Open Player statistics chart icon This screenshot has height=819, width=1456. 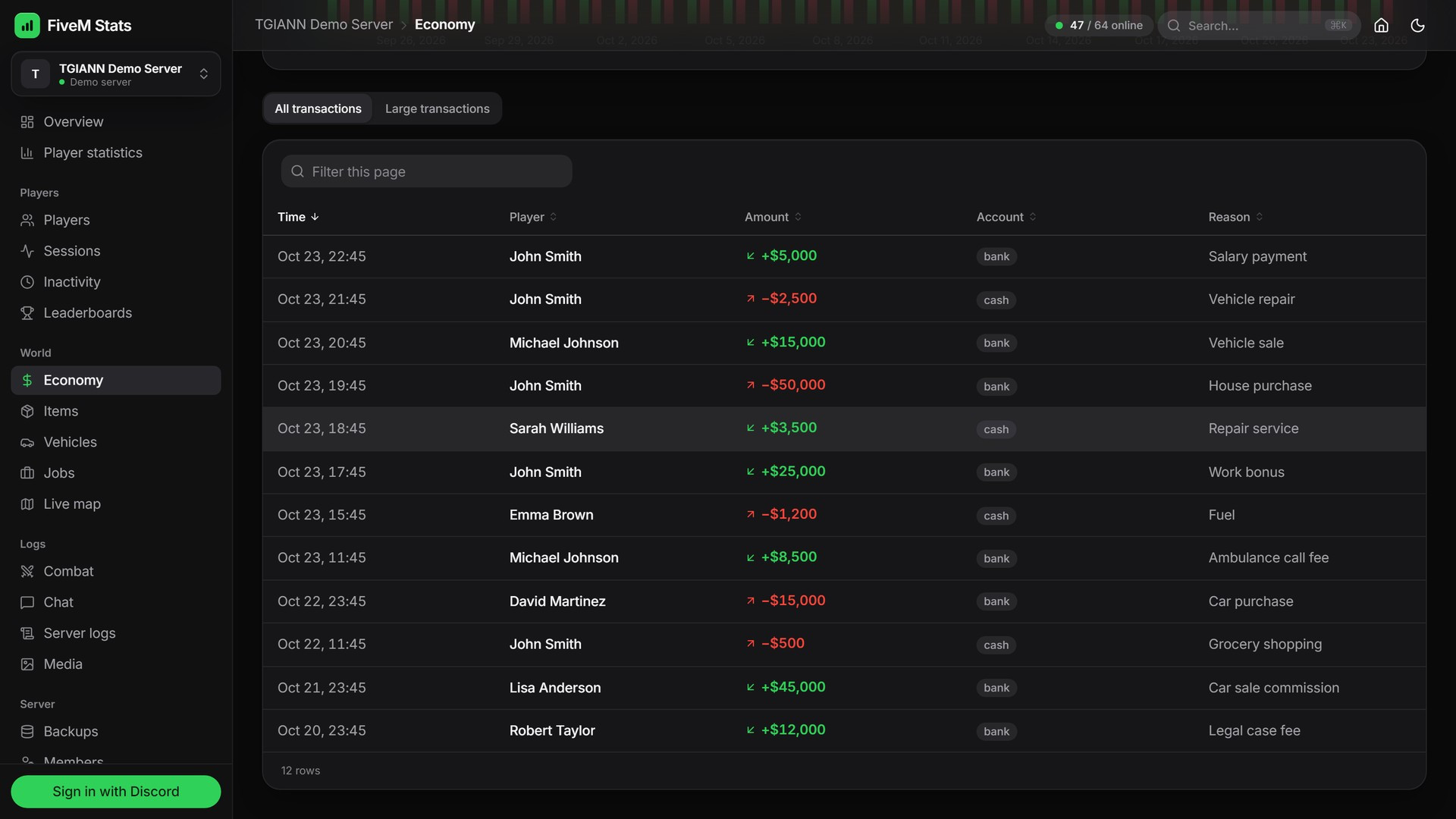[x=27, y=153]
